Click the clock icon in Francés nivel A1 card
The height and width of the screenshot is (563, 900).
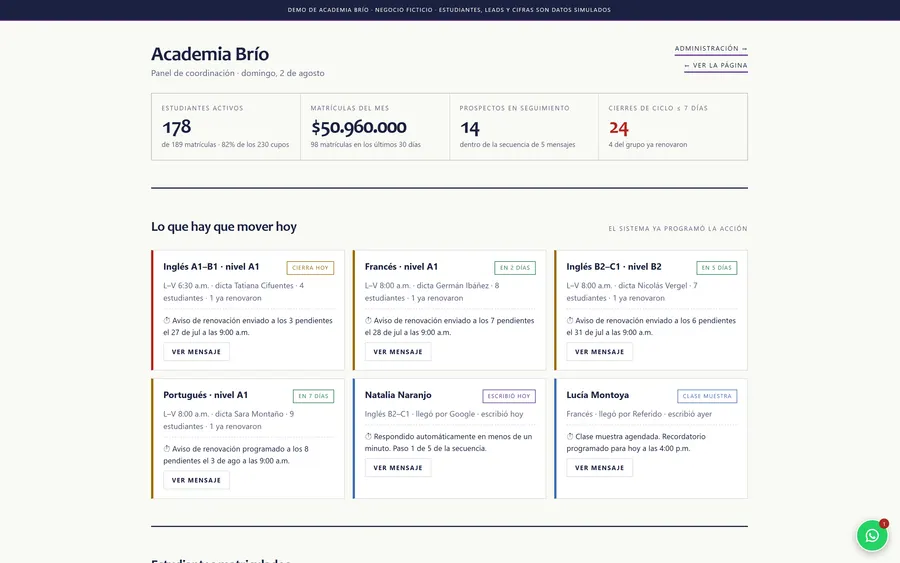368,320
